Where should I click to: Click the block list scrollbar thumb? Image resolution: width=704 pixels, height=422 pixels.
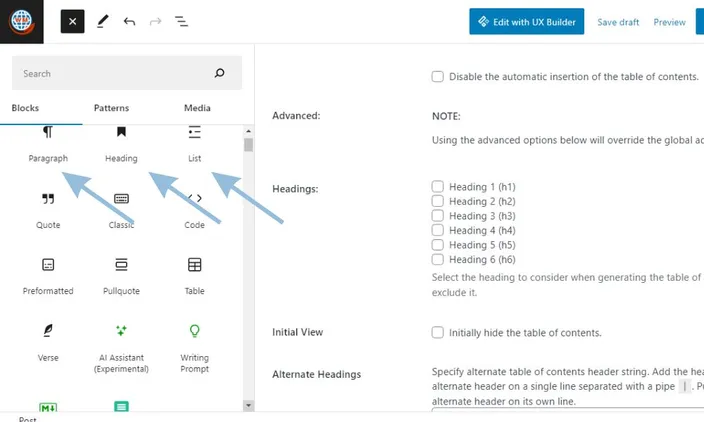pyautogui.click(x=248, y=145)
